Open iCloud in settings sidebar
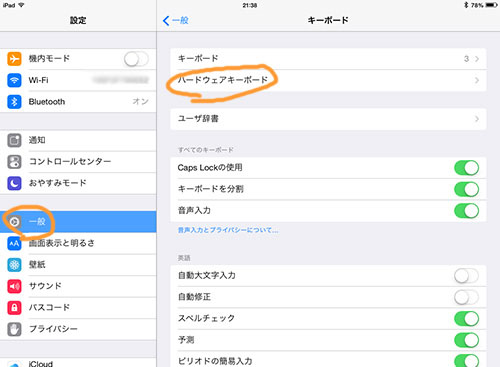The image size is (500, 367). (x=78, y=363)
